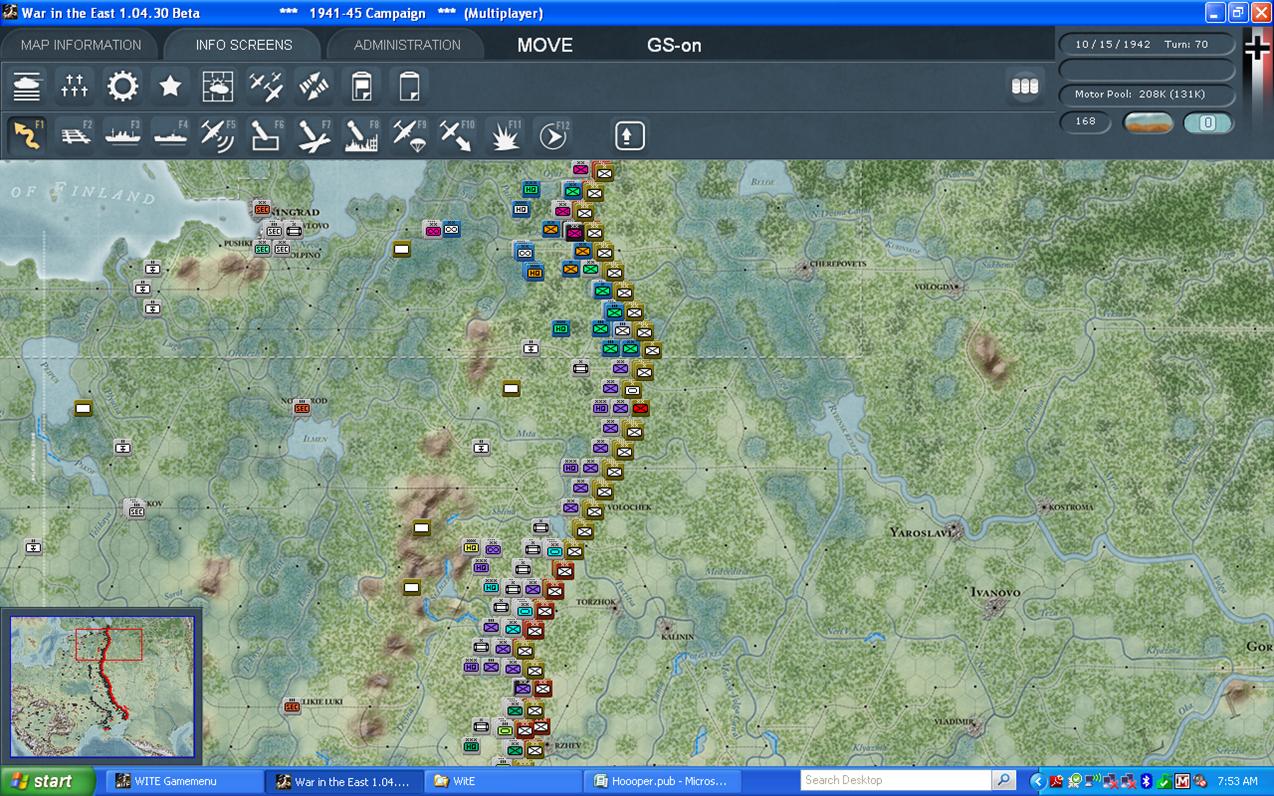Switch to WITE Gamemenu taskbar item
This screenshot has width=1274, height=796.
184,781
